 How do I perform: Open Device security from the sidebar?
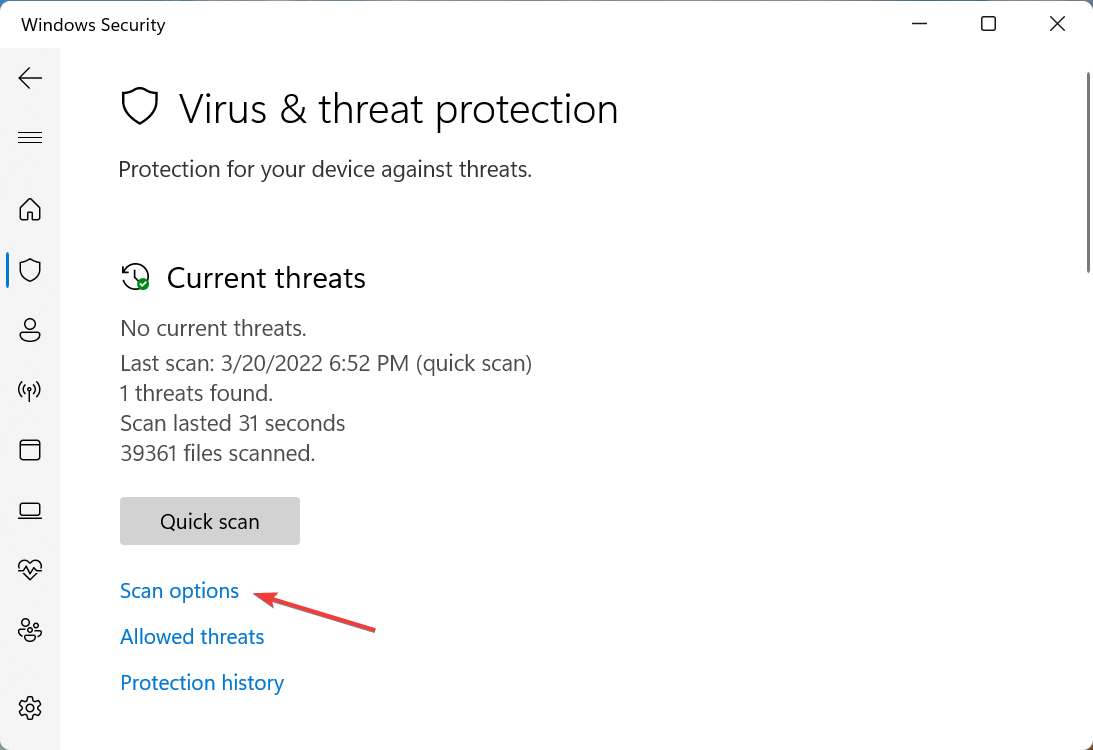click(x=30, y=510)
